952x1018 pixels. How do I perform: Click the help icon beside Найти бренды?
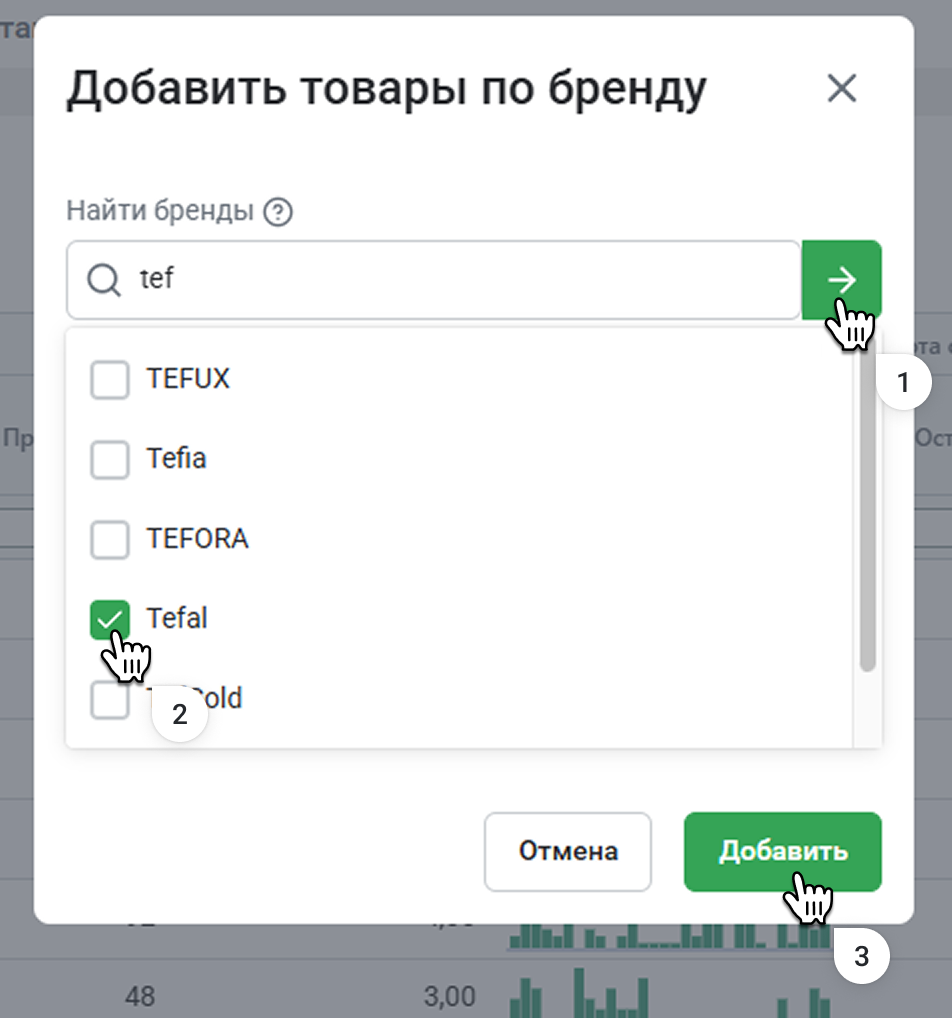pos(278,212)
